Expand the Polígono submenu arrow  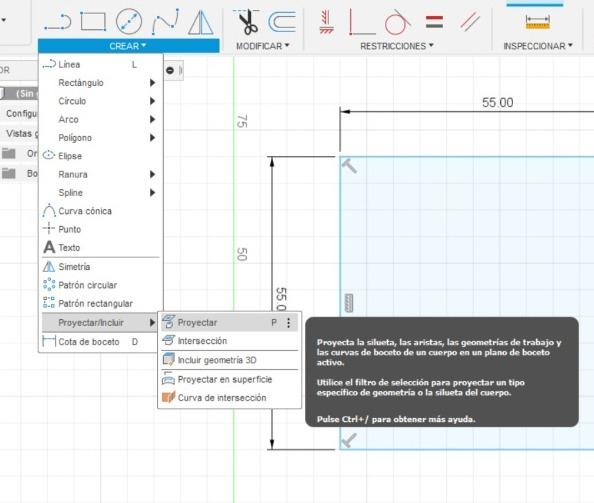pyautogui.click(x=152, y=138)
